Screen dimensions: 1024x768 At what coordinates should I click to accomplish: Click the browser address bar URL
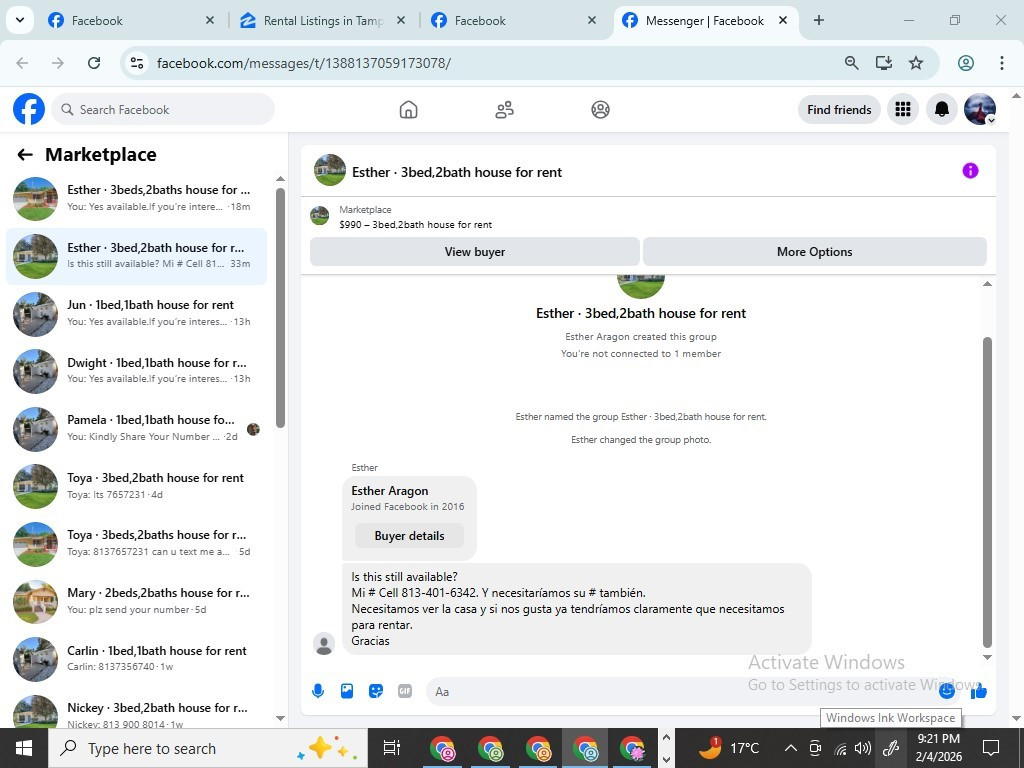(304, 63)
